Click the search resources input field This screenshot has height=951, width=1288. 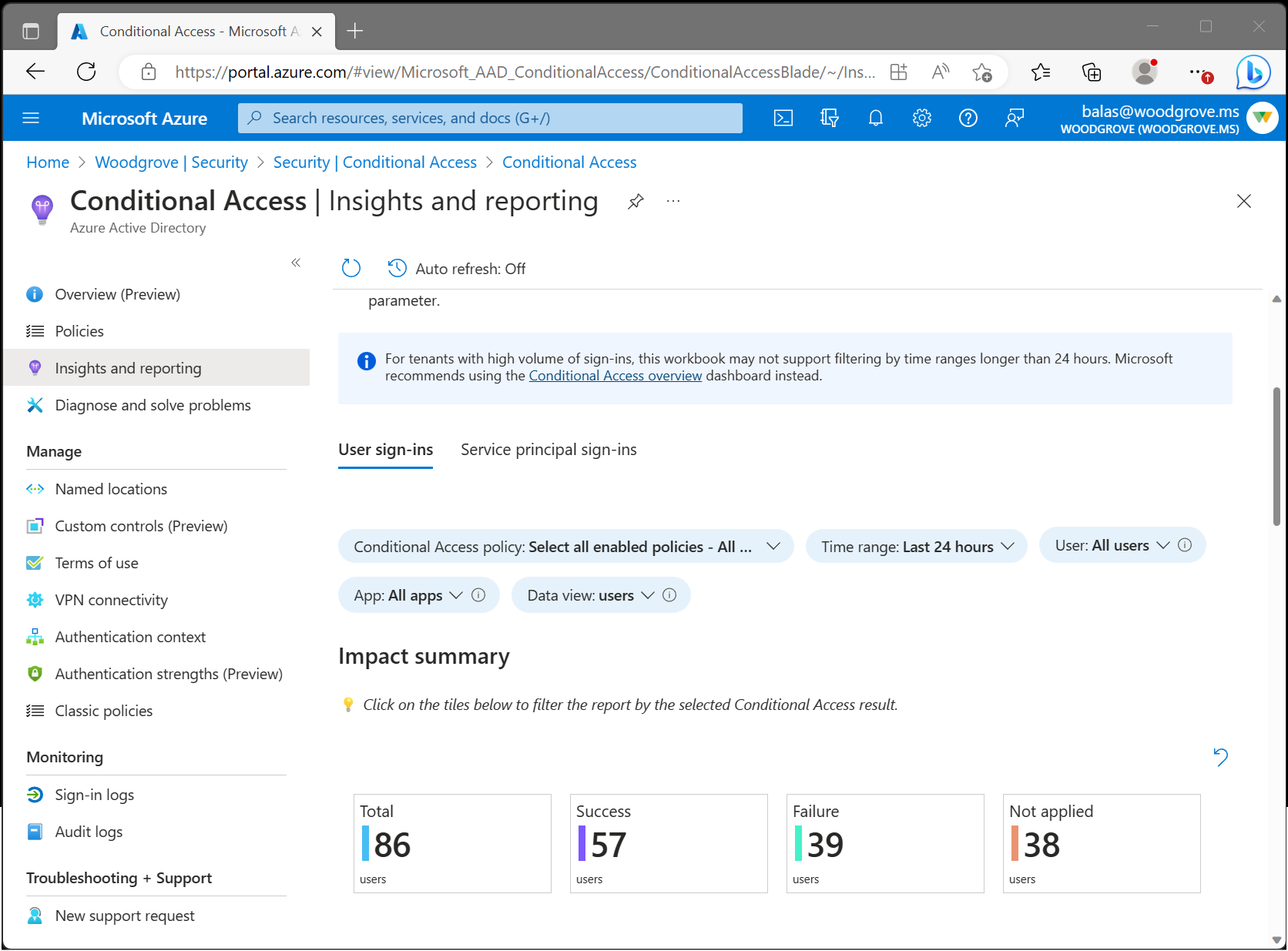(x=489, y=118)
